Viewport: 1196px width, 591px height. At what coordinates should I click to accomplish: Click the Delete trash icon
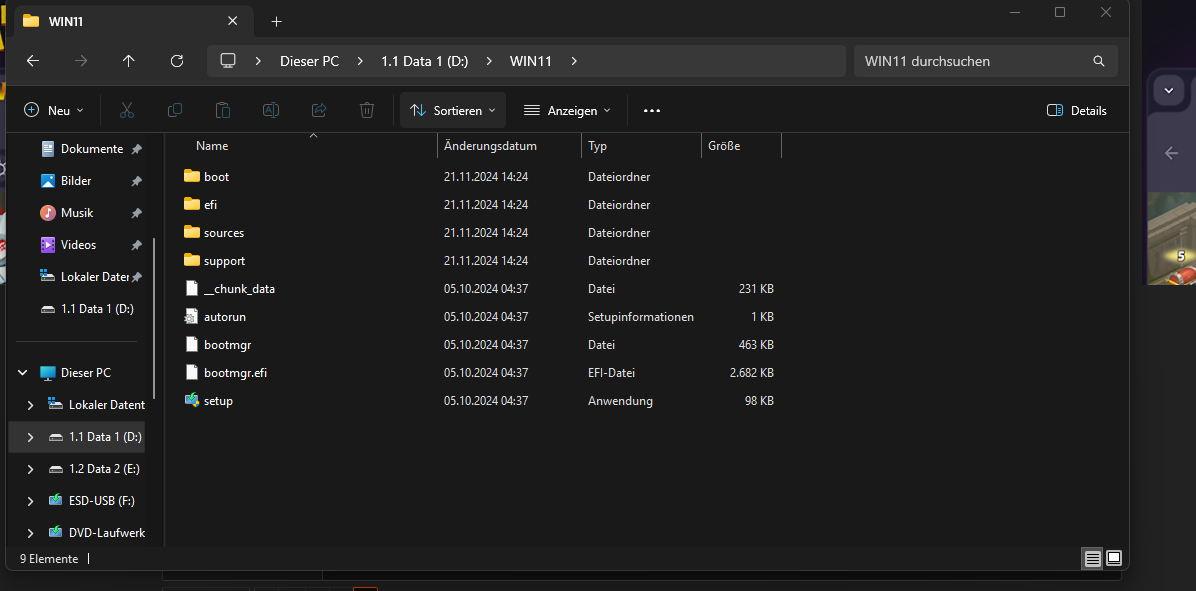click(367, 111)
